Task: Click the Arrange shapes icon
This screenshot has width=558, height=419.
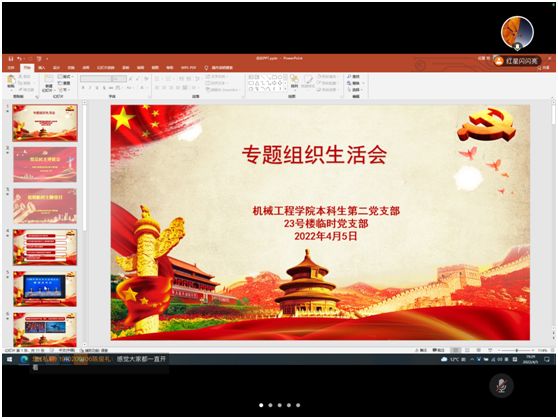Action: coord(294,82)
